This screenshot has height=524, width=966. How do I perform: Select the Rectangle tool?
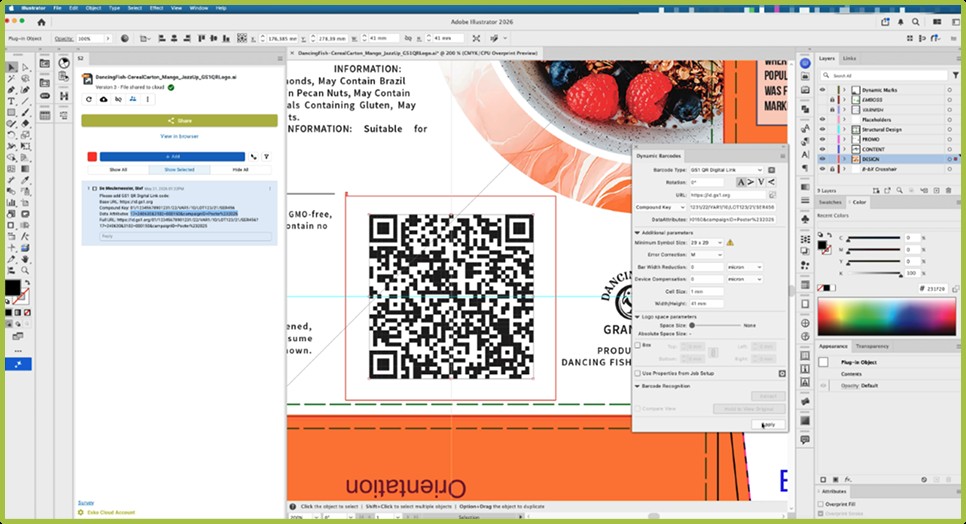(12, 113)
